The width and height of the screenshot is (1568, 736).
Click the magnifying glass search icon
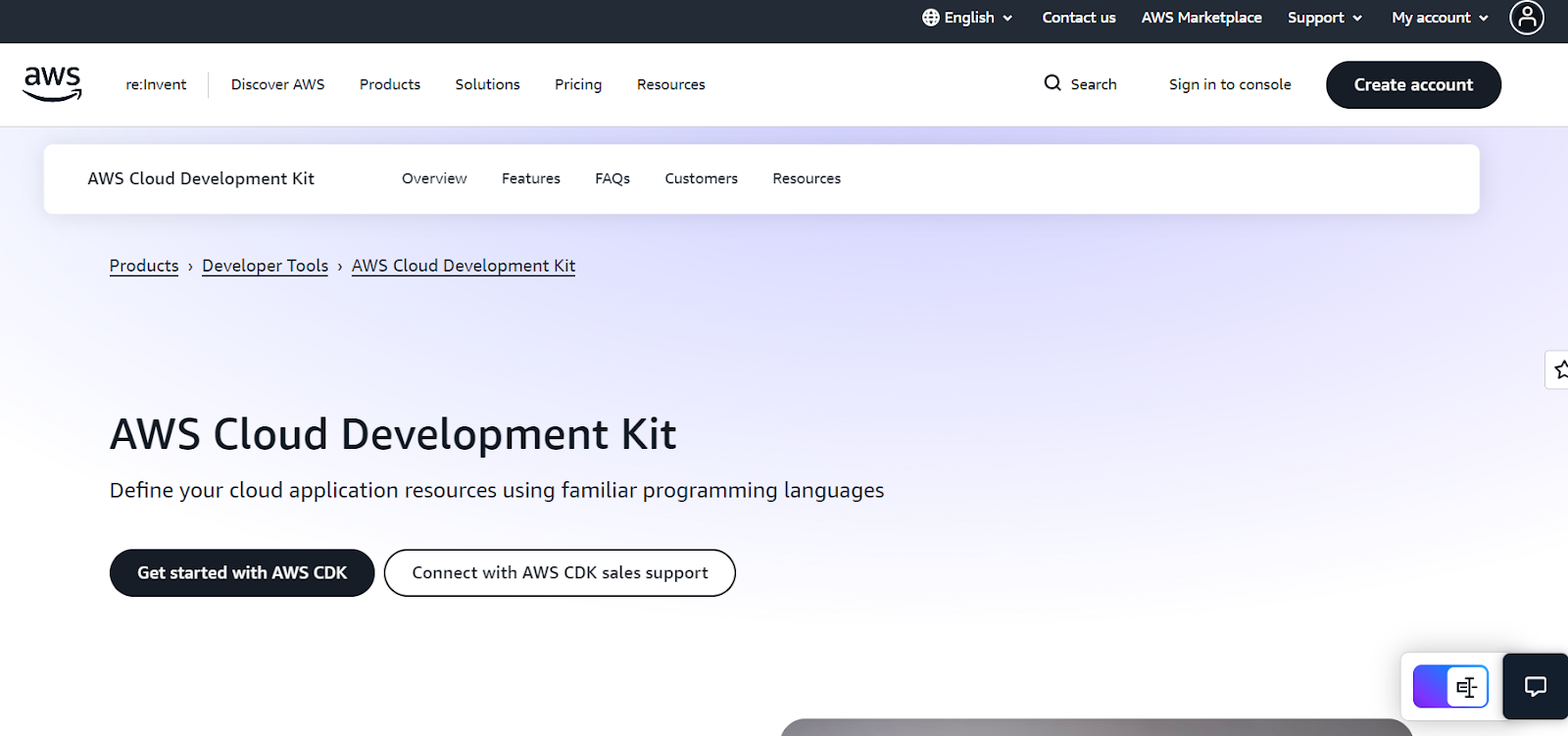[x=1053, y=83]
